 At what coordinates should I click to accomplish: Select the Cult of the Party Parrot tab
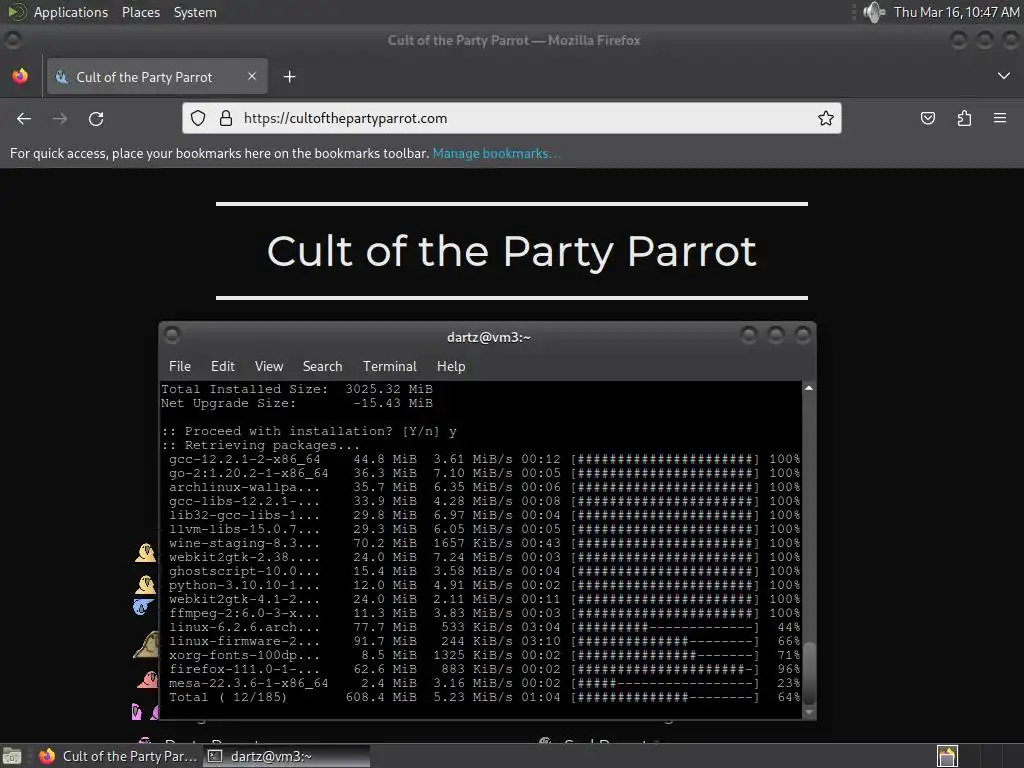click(x=157, y=76)
